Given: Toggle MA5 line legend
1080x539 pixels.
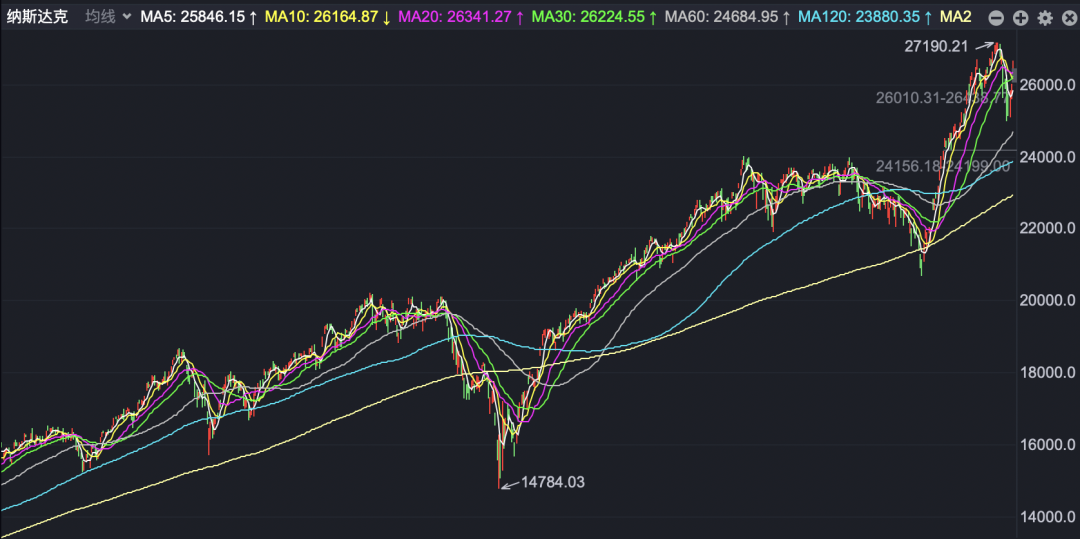Looking at the screenshot, I should (x=198, y=17).
